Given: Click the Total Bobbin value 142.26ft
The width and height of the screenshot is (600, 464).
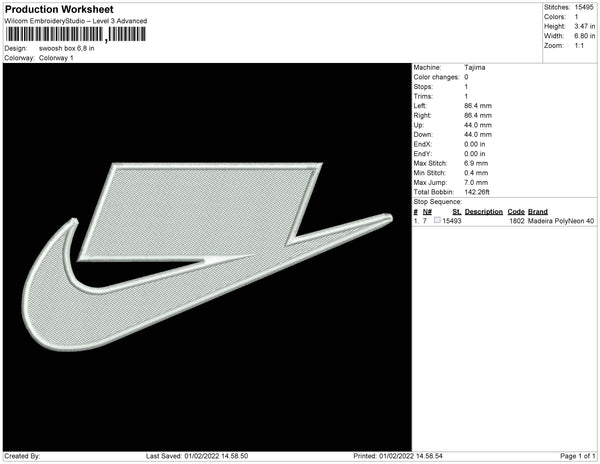Looking at the screenshot, I should (477, 192).
